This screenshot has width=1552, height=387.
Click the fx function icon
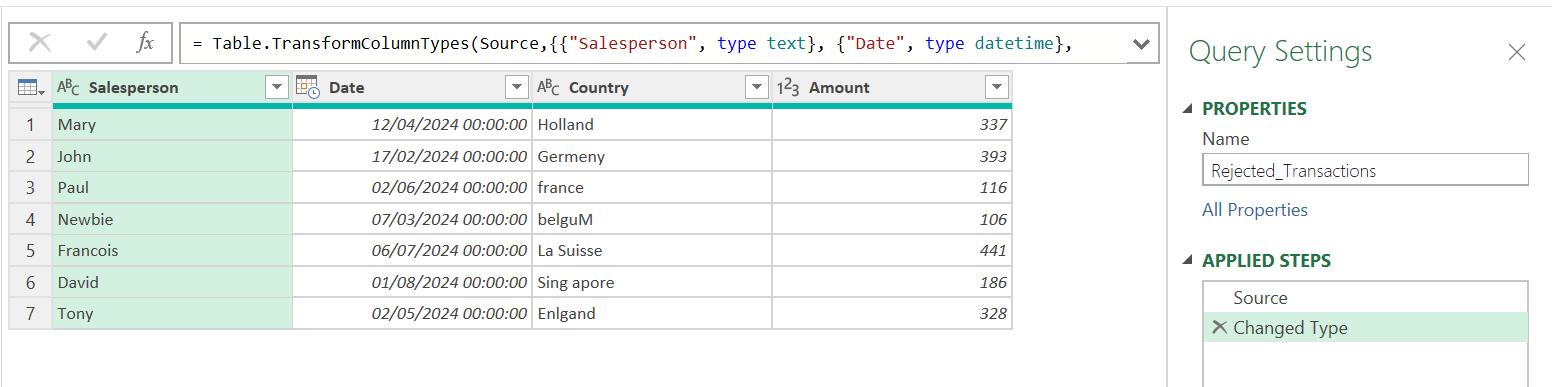click(x=145, y=43)
